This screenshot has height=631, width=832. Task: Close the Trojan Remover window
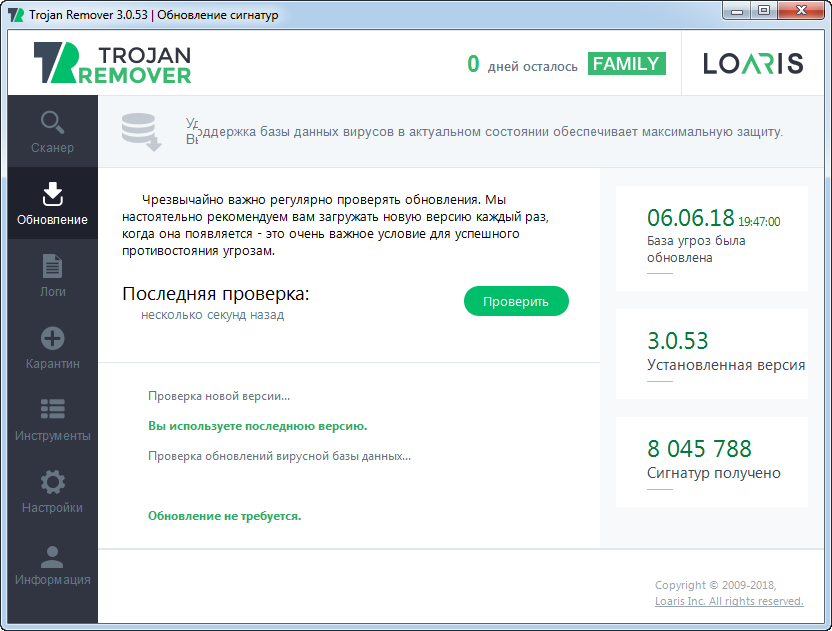click(x=802, y=11)
